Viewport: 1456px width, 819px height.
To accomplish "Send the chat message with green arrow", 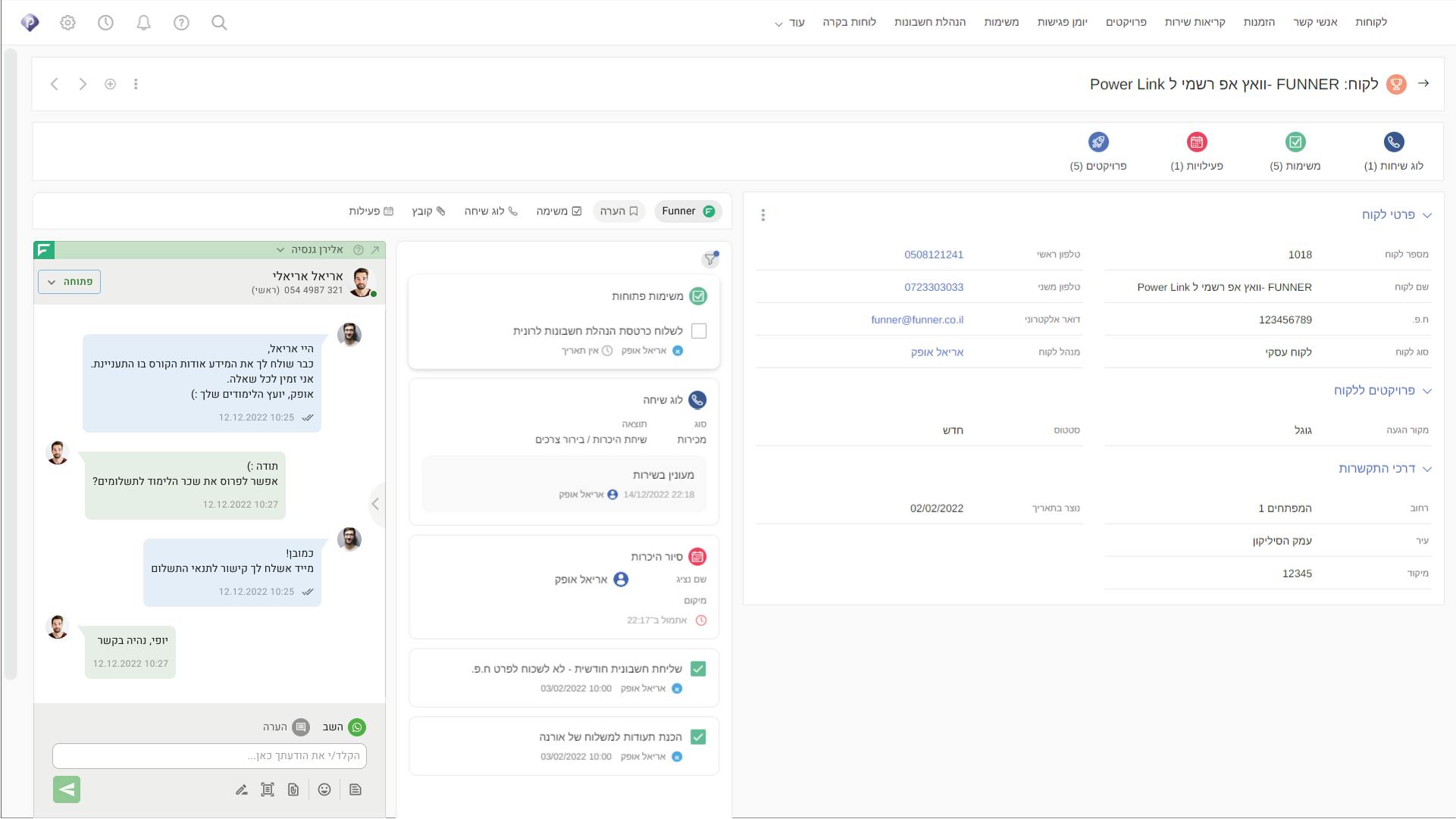I will coord(67,789).
